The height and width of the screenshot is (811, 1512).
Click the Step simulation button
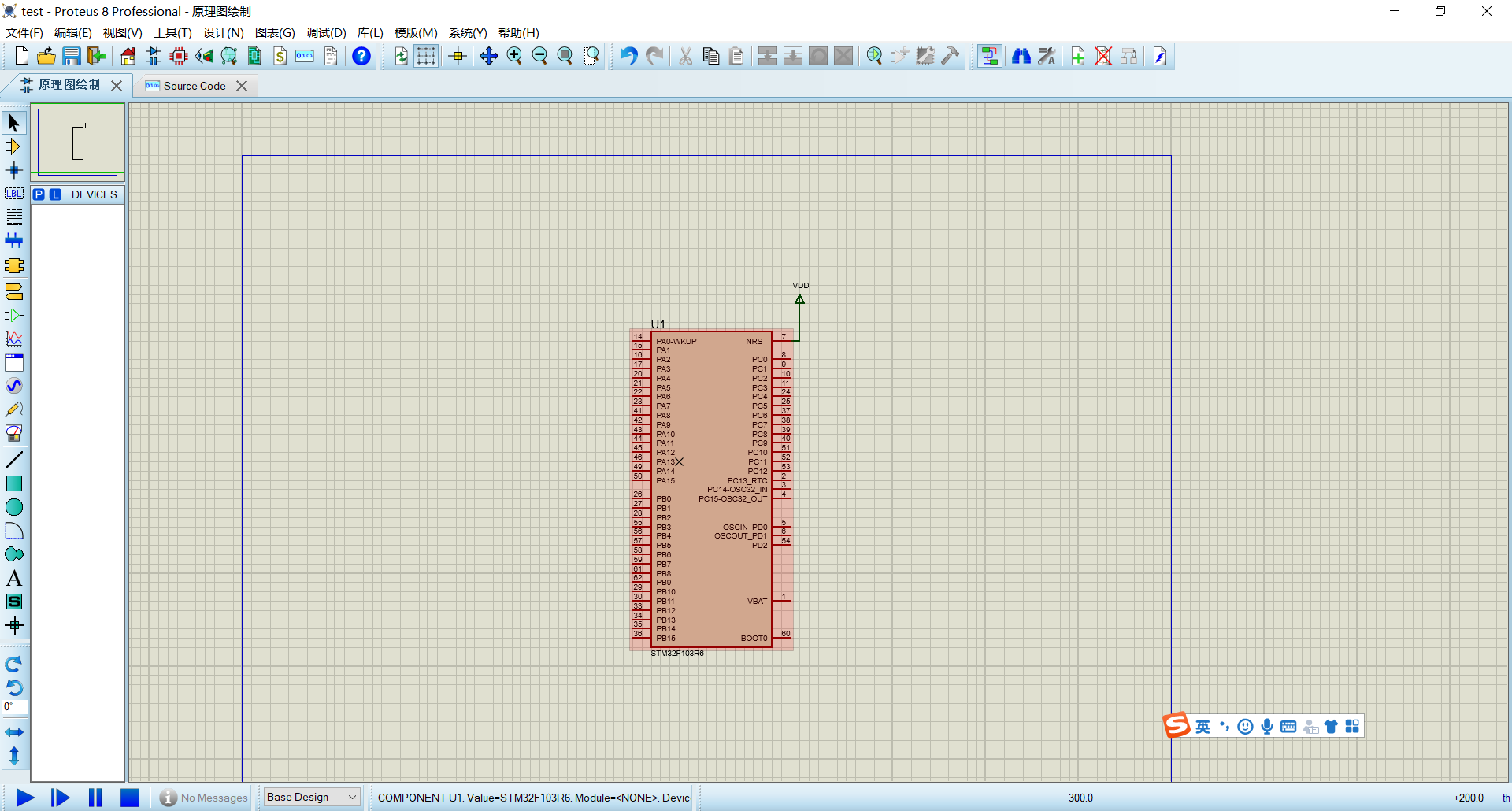[x=60, y=798]
